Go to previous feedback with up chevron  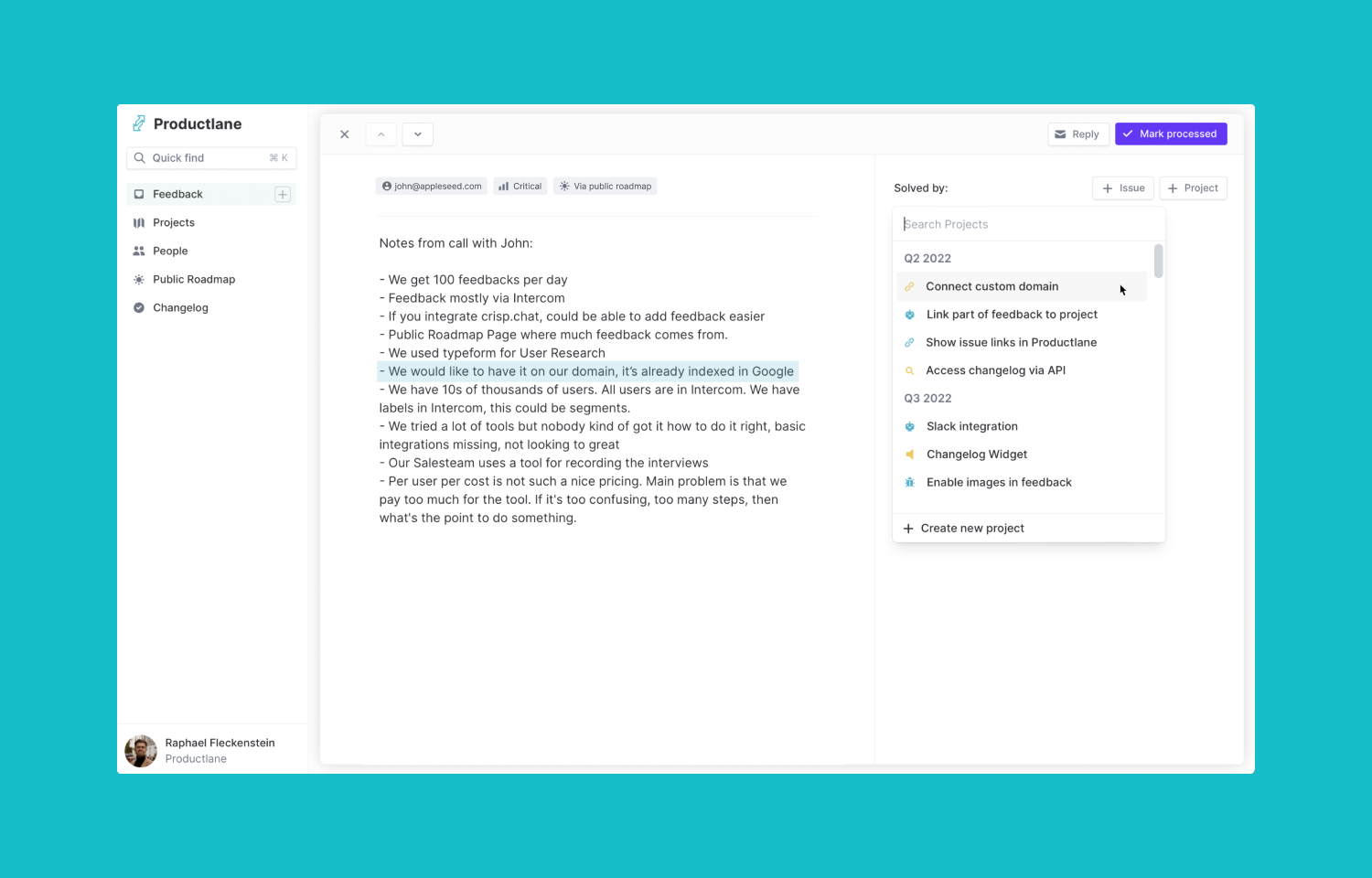[x=381, y=134]
